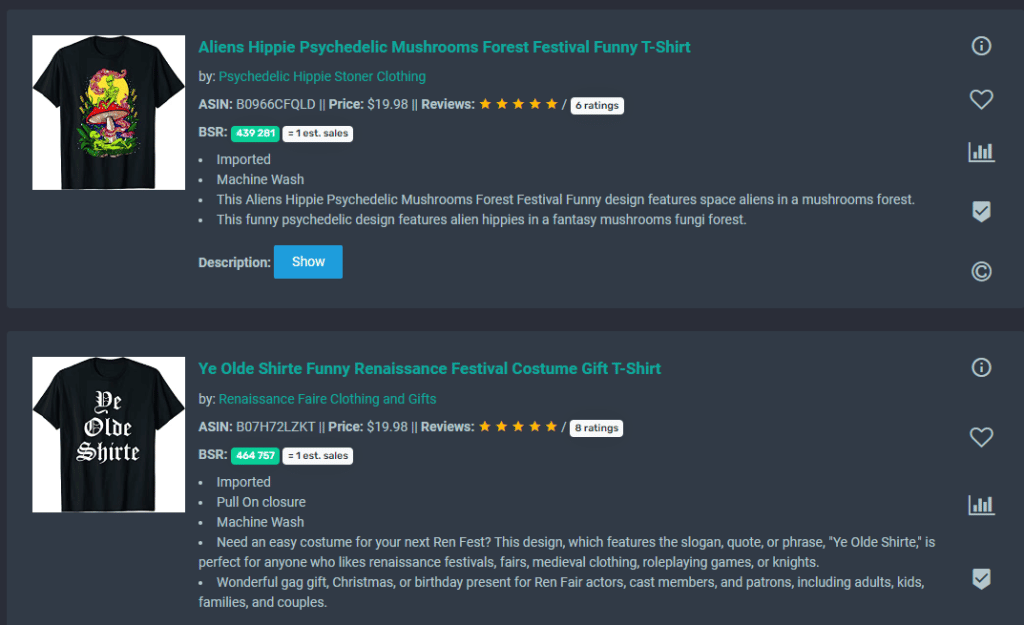The height and width of the screenshot is (625, 1024).
Task: Visit Psychedelic Hippie Stoner Clothing brand link
Action: click(322, 76)
